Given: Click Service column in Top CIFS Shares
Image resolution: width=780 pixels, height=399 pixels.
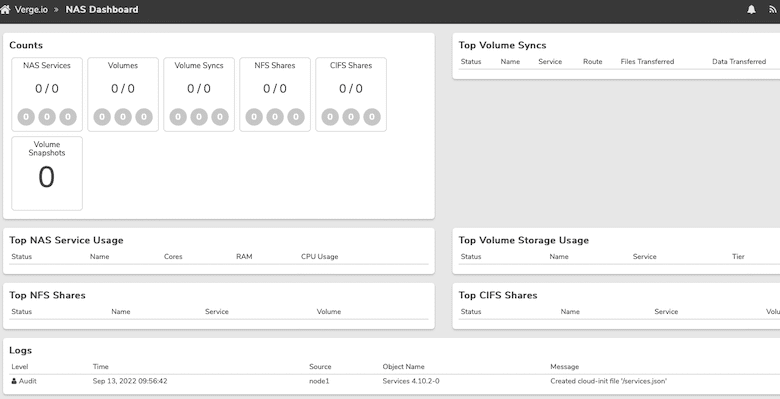Looking at the screenshot, I should point(666,312).
